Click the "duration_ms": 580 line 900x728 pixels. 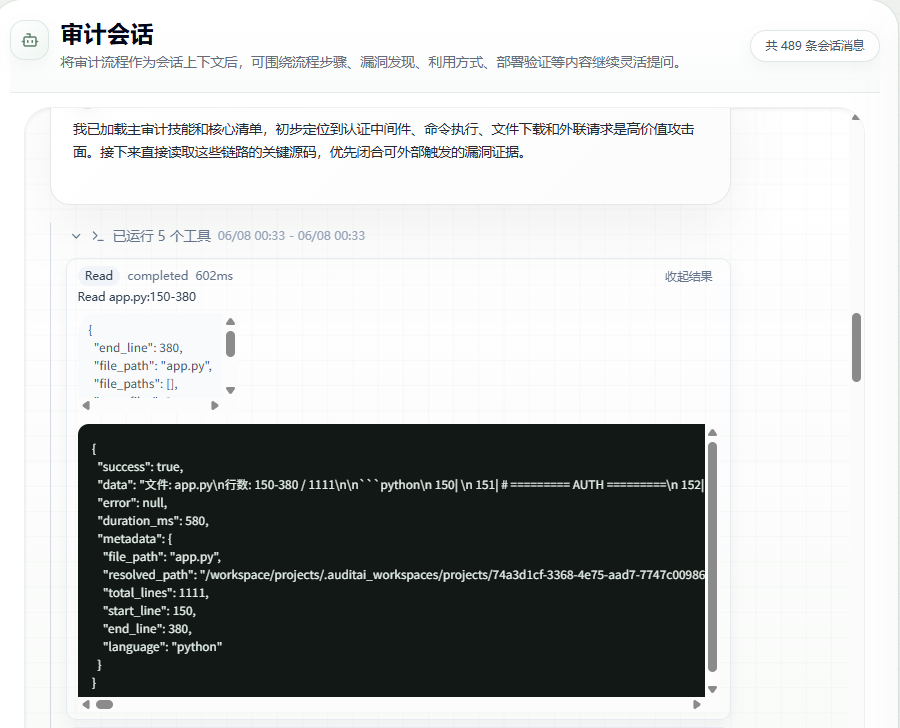pos(153,521)
